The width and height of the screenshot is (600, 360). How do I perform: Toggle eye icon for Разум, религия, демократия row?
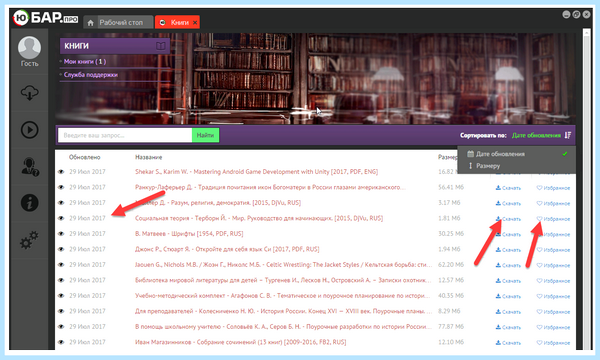pyautogui.click(x=61, y=203)
